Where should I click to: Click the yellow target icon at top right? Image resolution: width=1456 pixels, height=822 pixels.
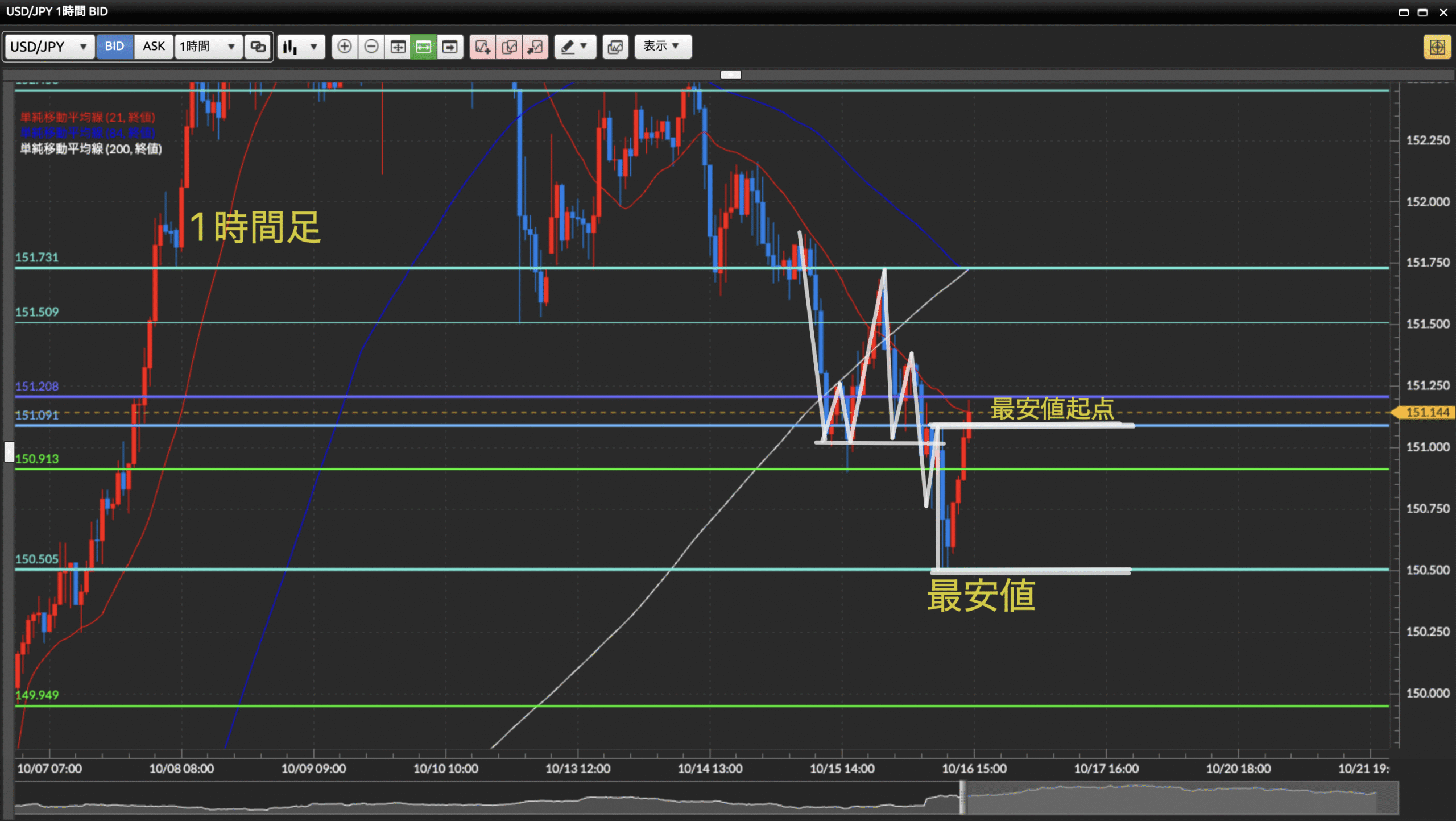(1437, 47)
